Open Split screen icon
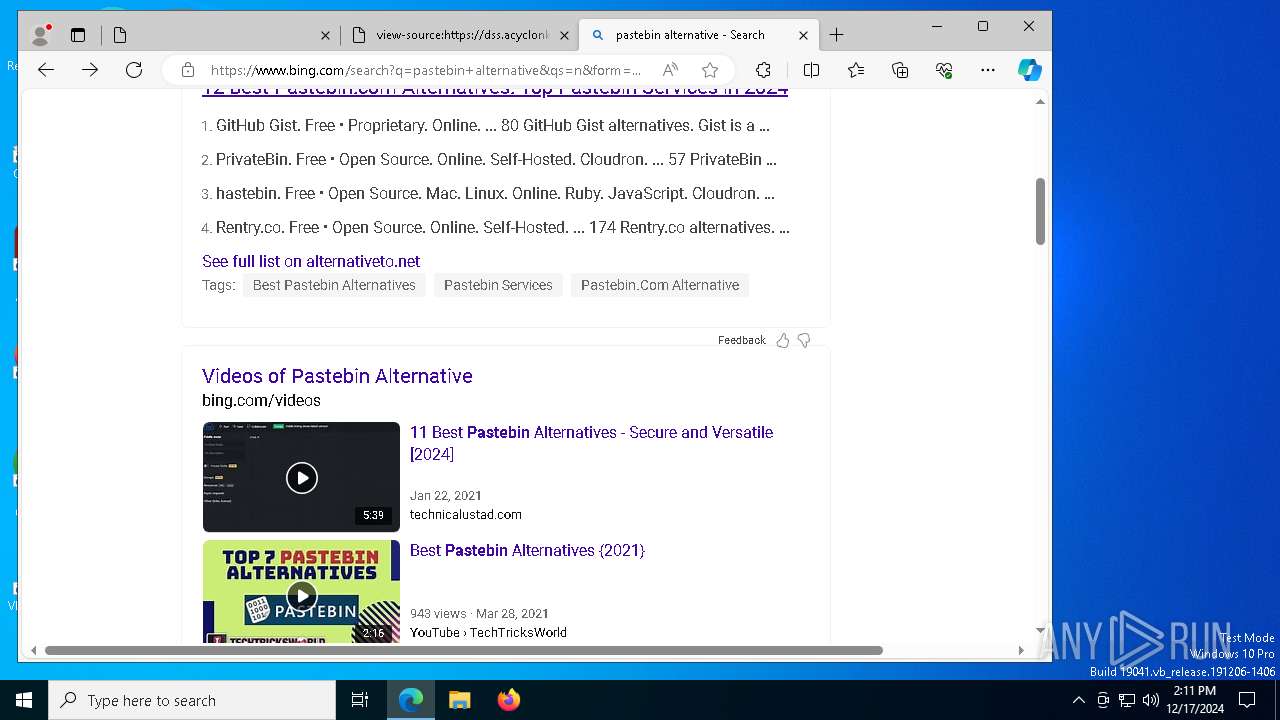The height and width of the screenshot is (720, 1280). [x=811, y=70]
